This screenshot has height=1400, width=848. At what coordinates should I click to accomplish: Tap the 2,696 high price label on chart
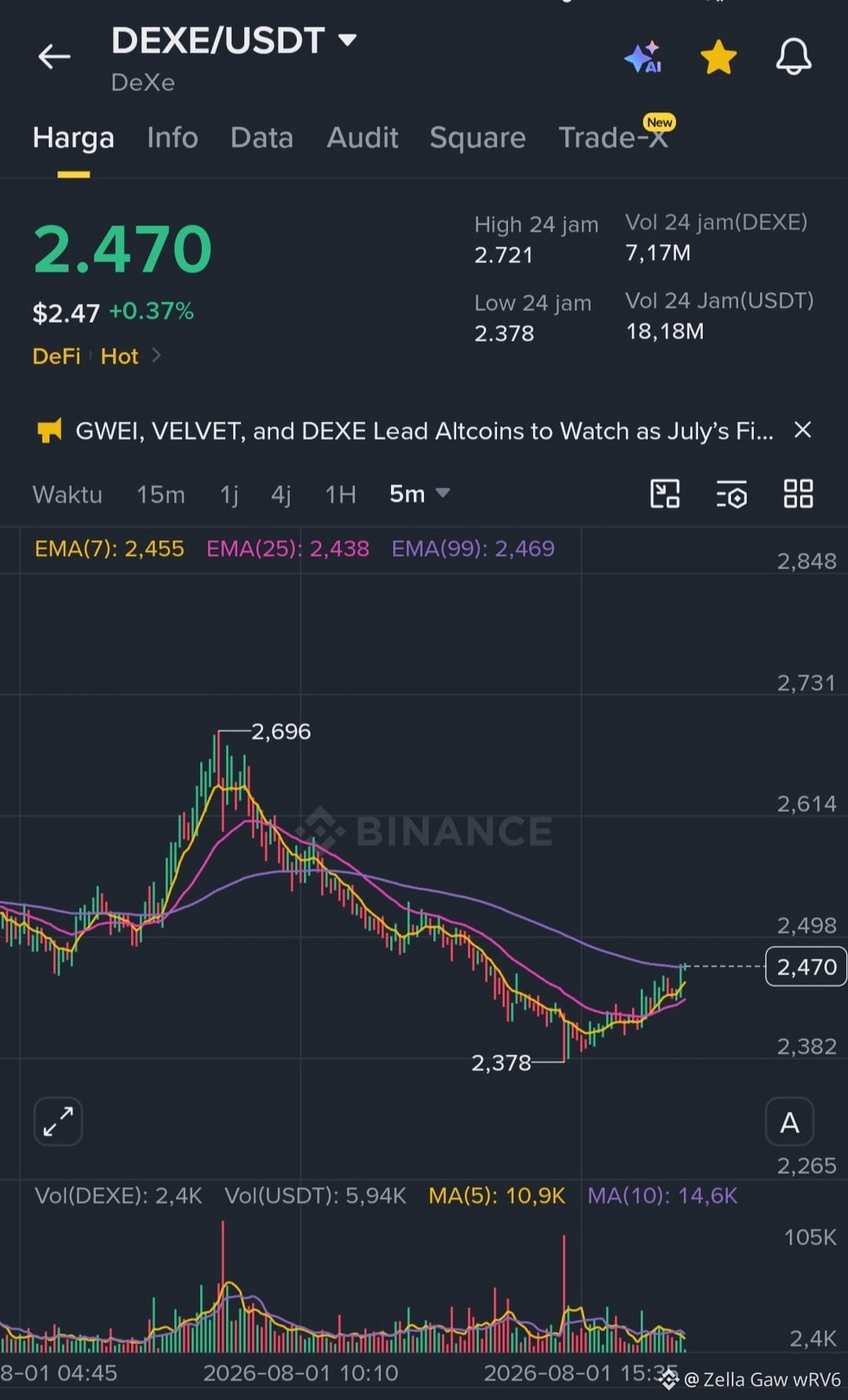click(281, 732)
